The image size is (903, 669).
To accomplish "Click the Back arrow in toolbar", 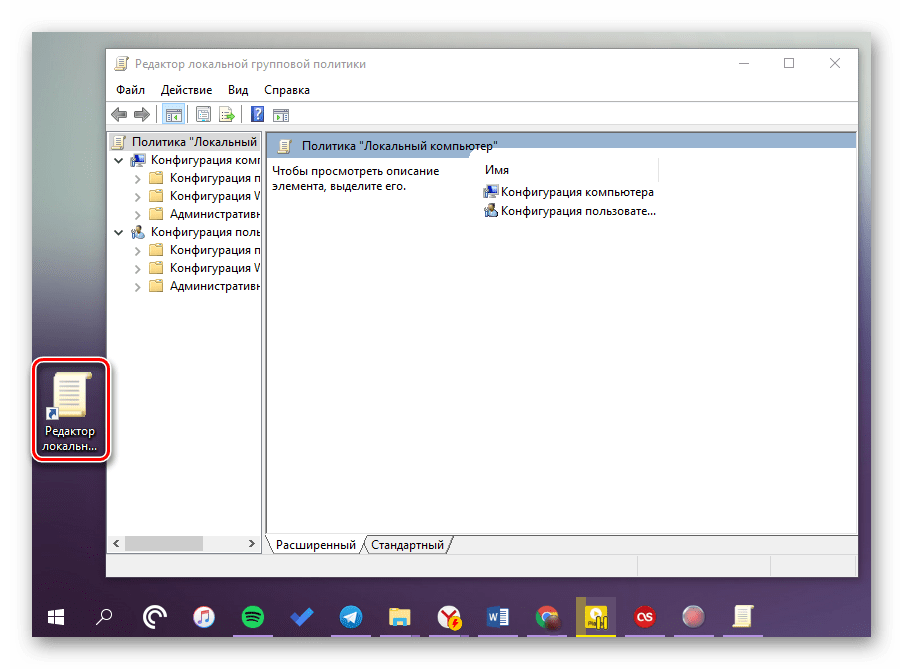I will click(x=120, y=114).
